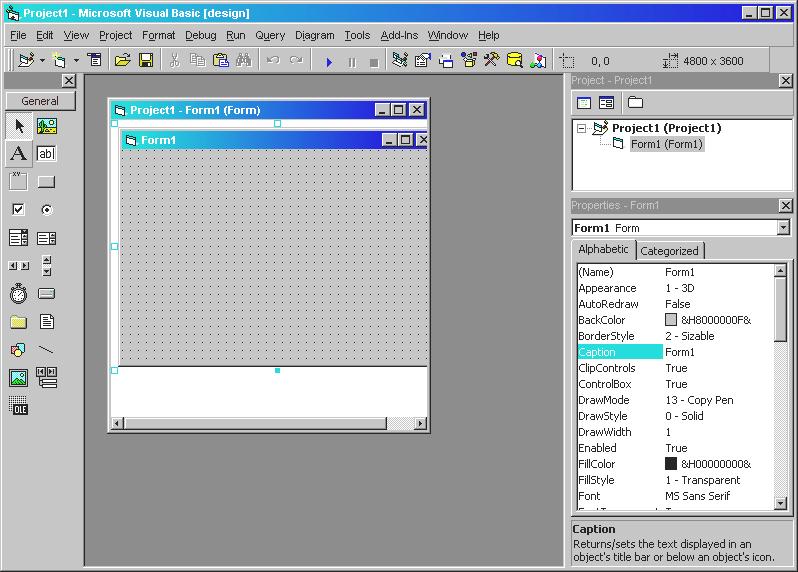Image resolution: width=798 pixels, height=572 pixels.
Task: Open the Object Browser toolbar icon
Action: [469, 61]
